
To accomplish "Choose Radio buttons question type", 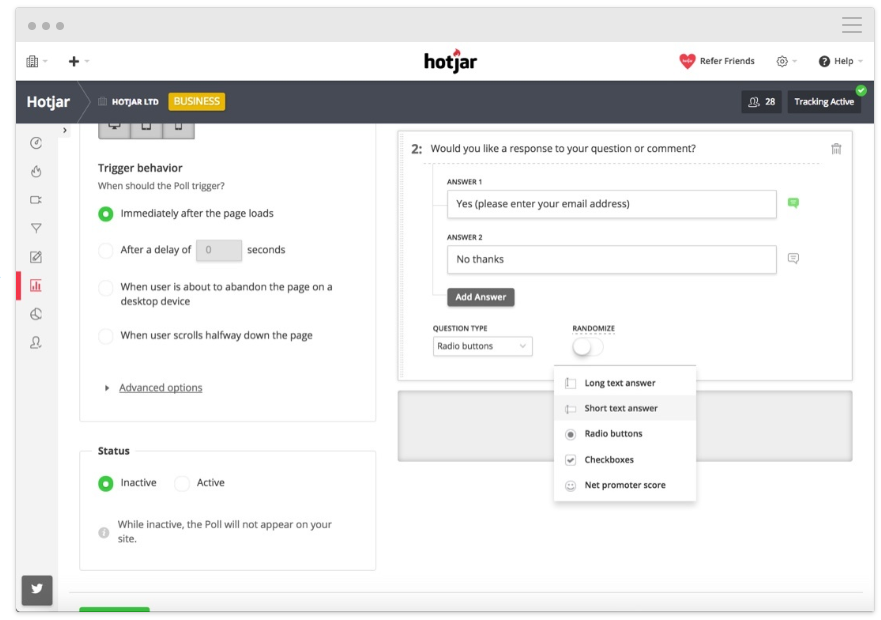I will [625, 433].
